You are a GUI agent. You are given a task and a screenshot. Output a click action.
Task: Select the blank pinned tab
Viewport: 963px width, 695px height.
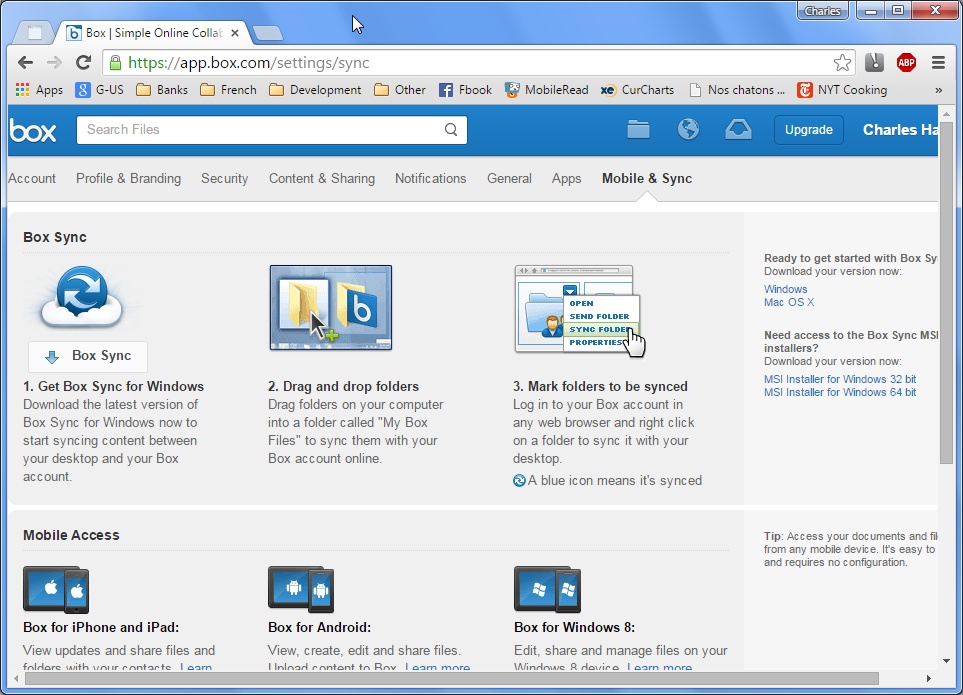coord(35,33)
